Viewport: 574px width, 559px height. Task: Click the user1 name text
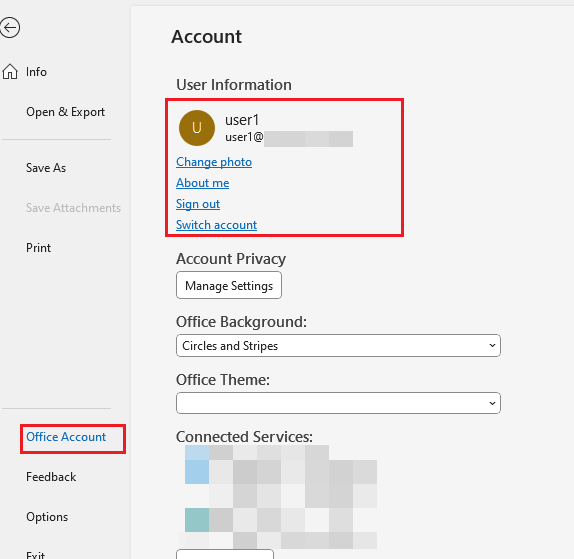(242, 120)
